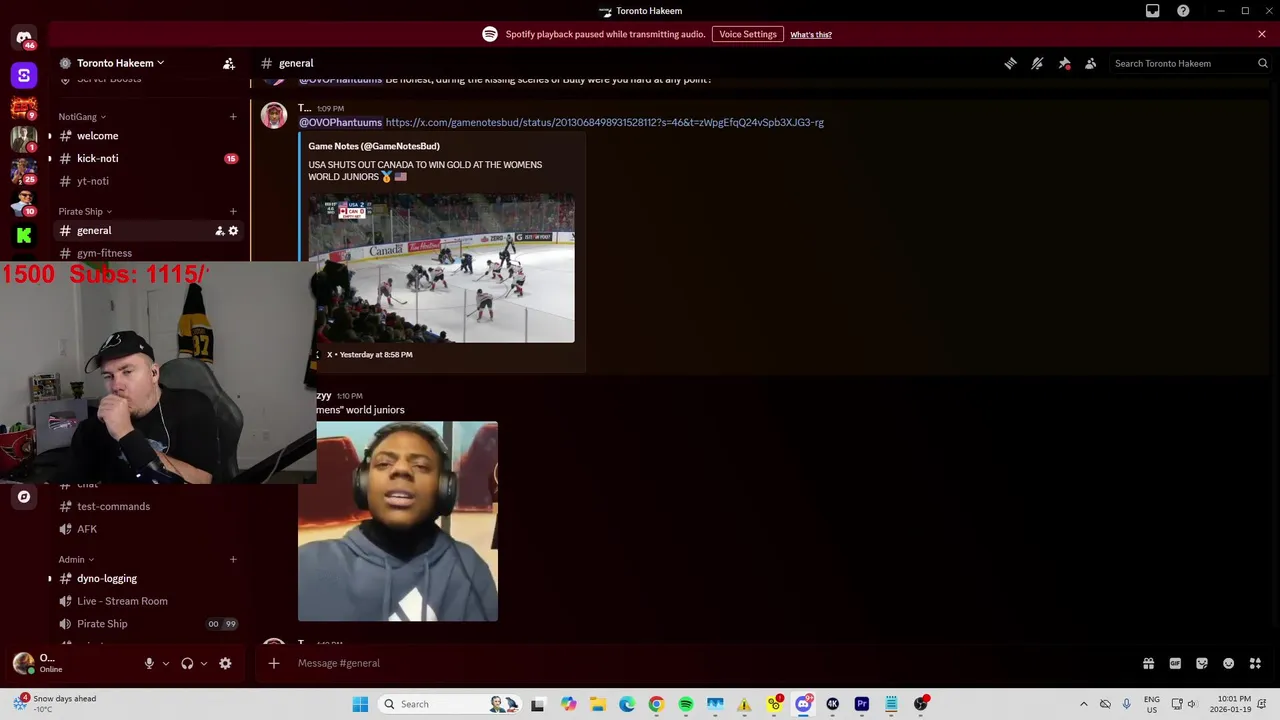Collapse the Admin category
This screenshot has width=1280, height=720.
[76, 560]
